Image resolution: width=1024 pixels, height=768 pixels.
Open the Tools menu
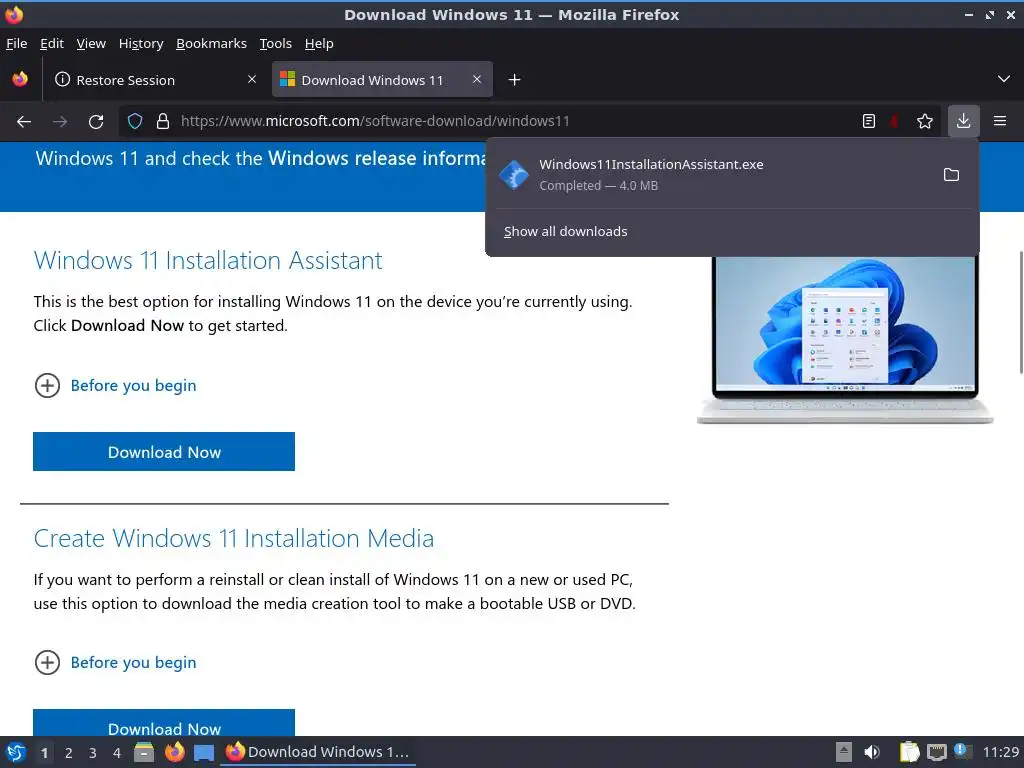[x=276, y=44]
